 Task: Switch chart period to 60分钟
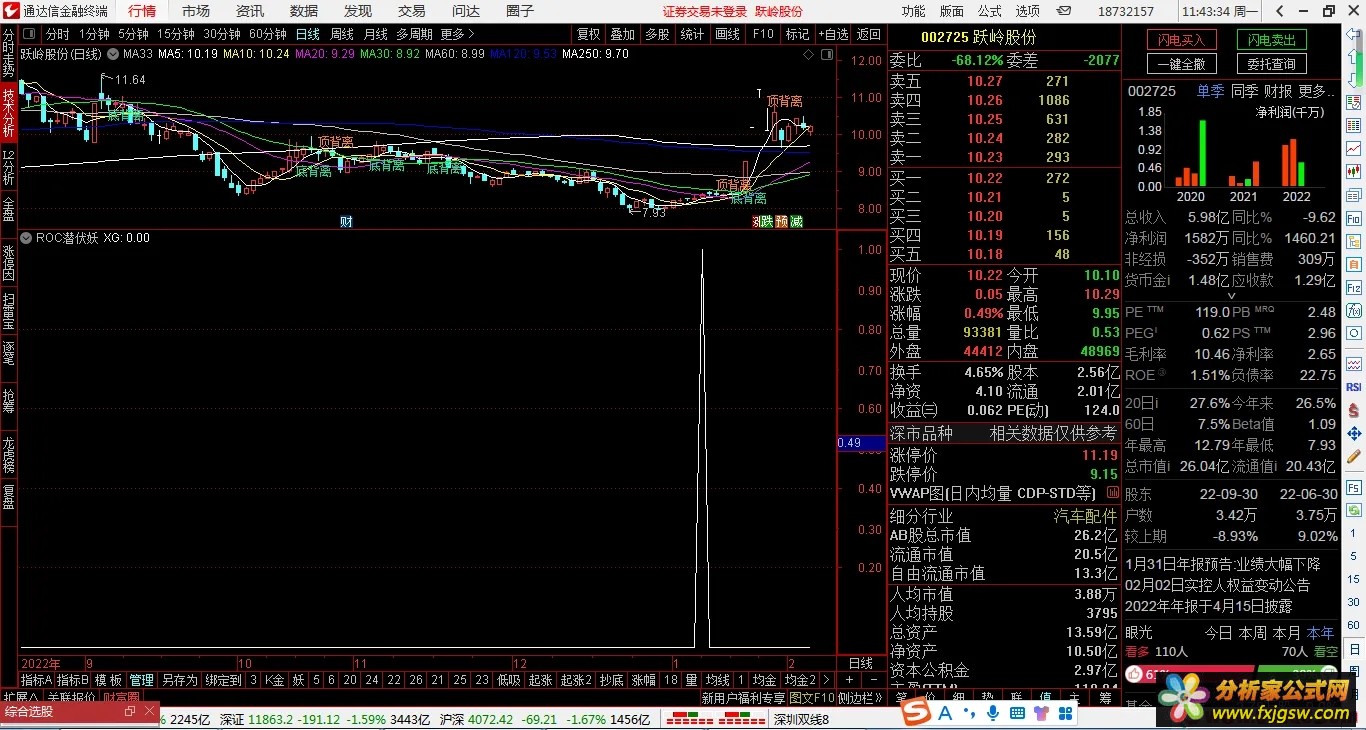pos(268,34)
